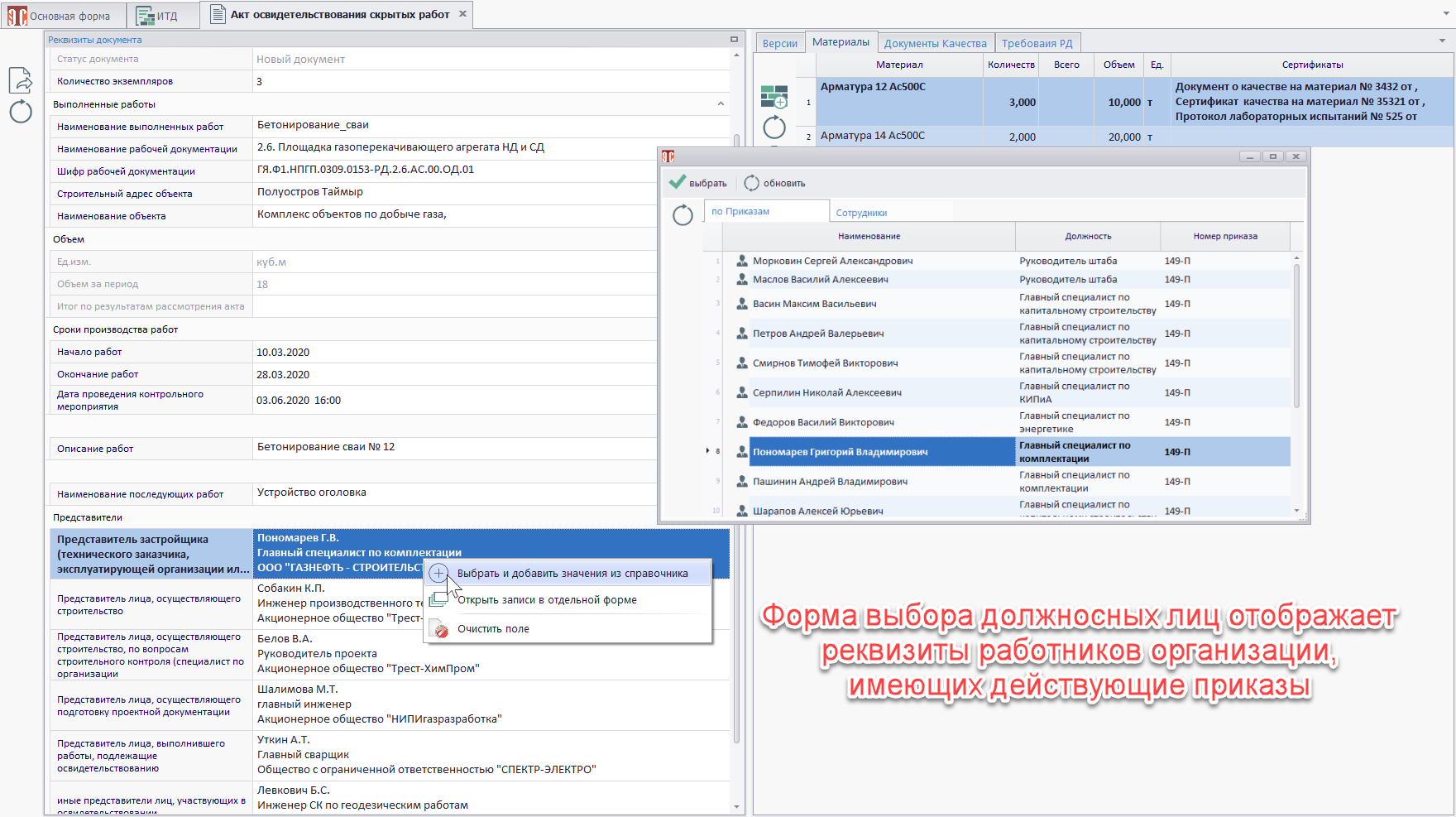Click the employee list scroll-up arrow

click(1296, 258)
